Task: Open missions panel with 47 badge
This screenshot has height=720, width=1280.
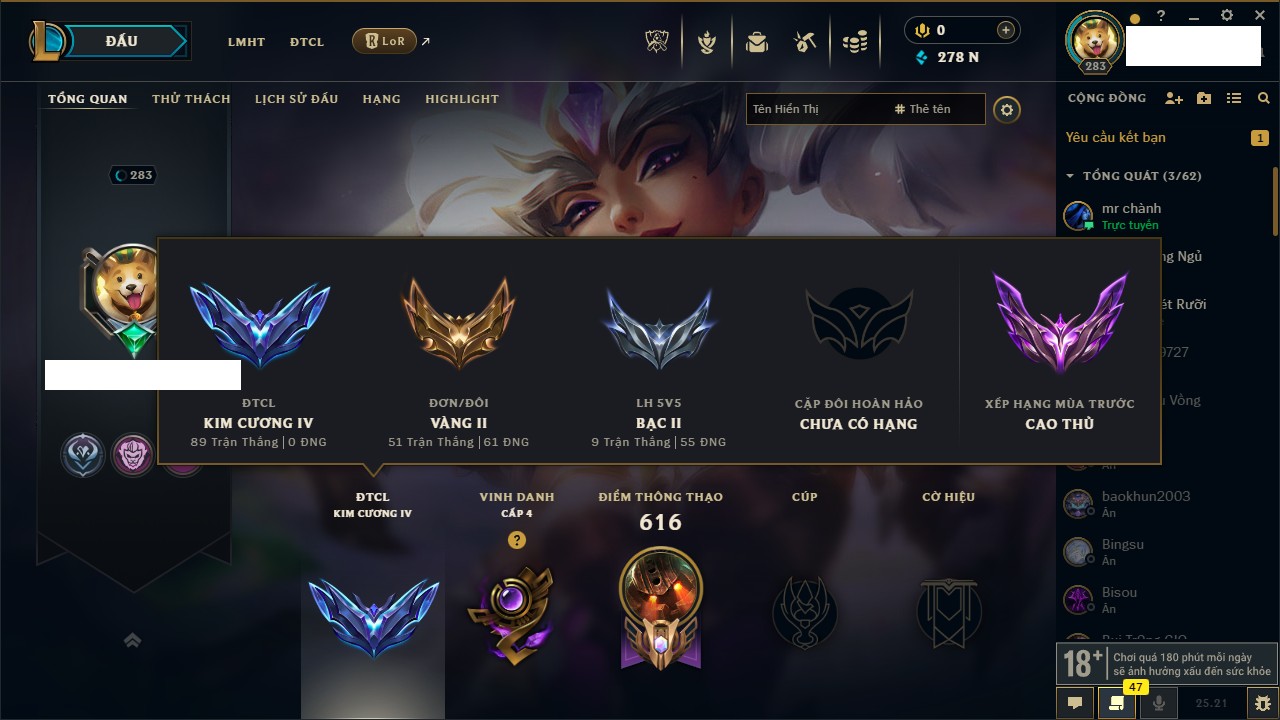Action: tap(1117, 703)
